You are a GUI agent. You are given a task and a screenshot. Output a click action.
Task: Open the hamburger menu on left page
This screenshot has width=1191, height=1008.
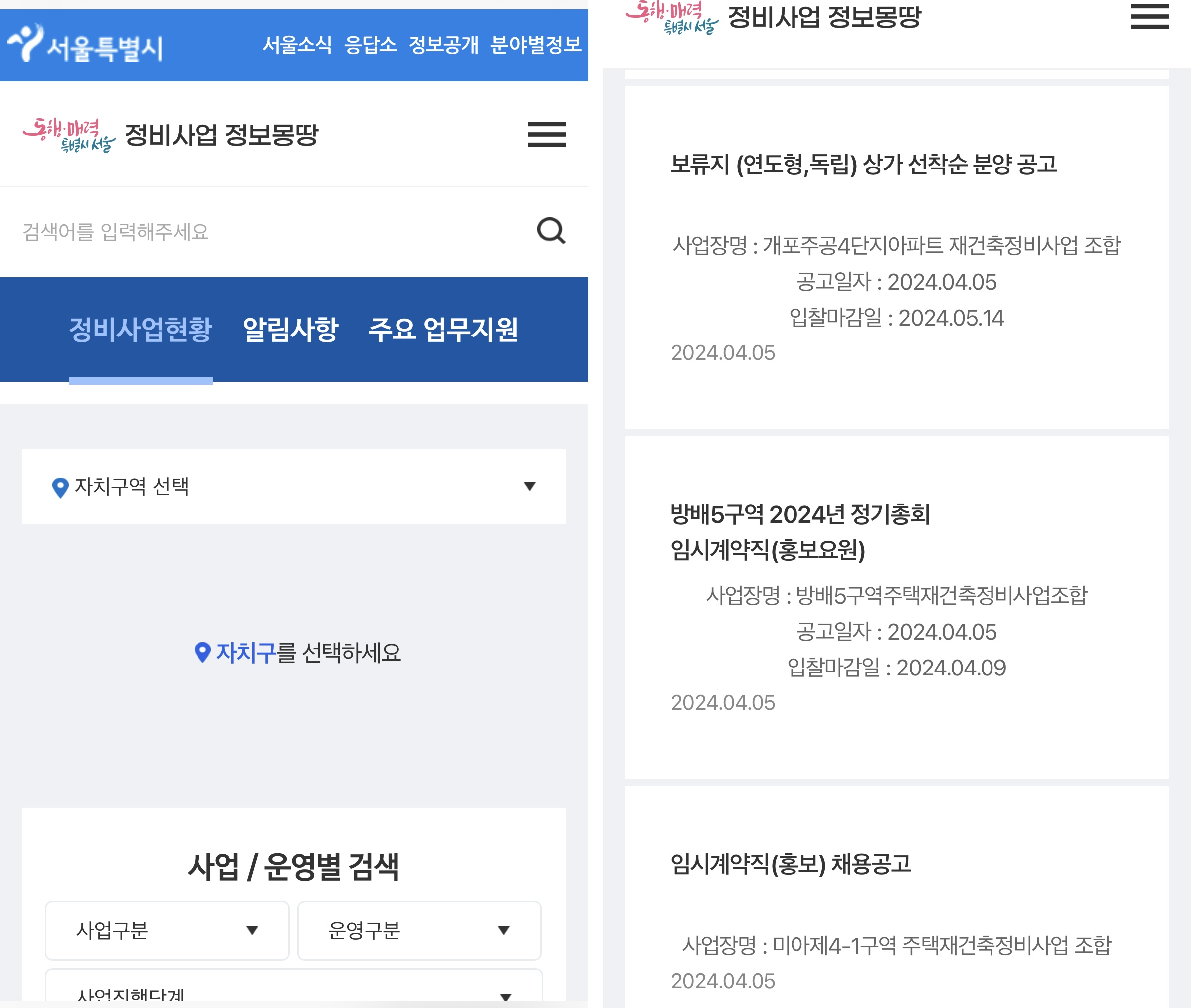546,134
